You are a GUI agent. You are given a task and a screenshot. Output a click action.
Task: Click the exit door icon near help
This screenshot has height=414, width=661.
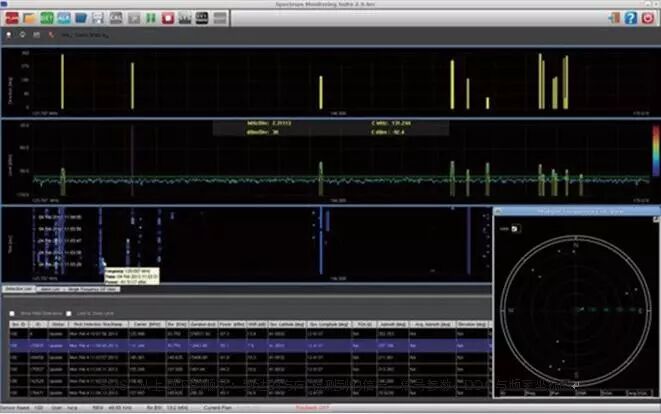(x=614, y=18)
